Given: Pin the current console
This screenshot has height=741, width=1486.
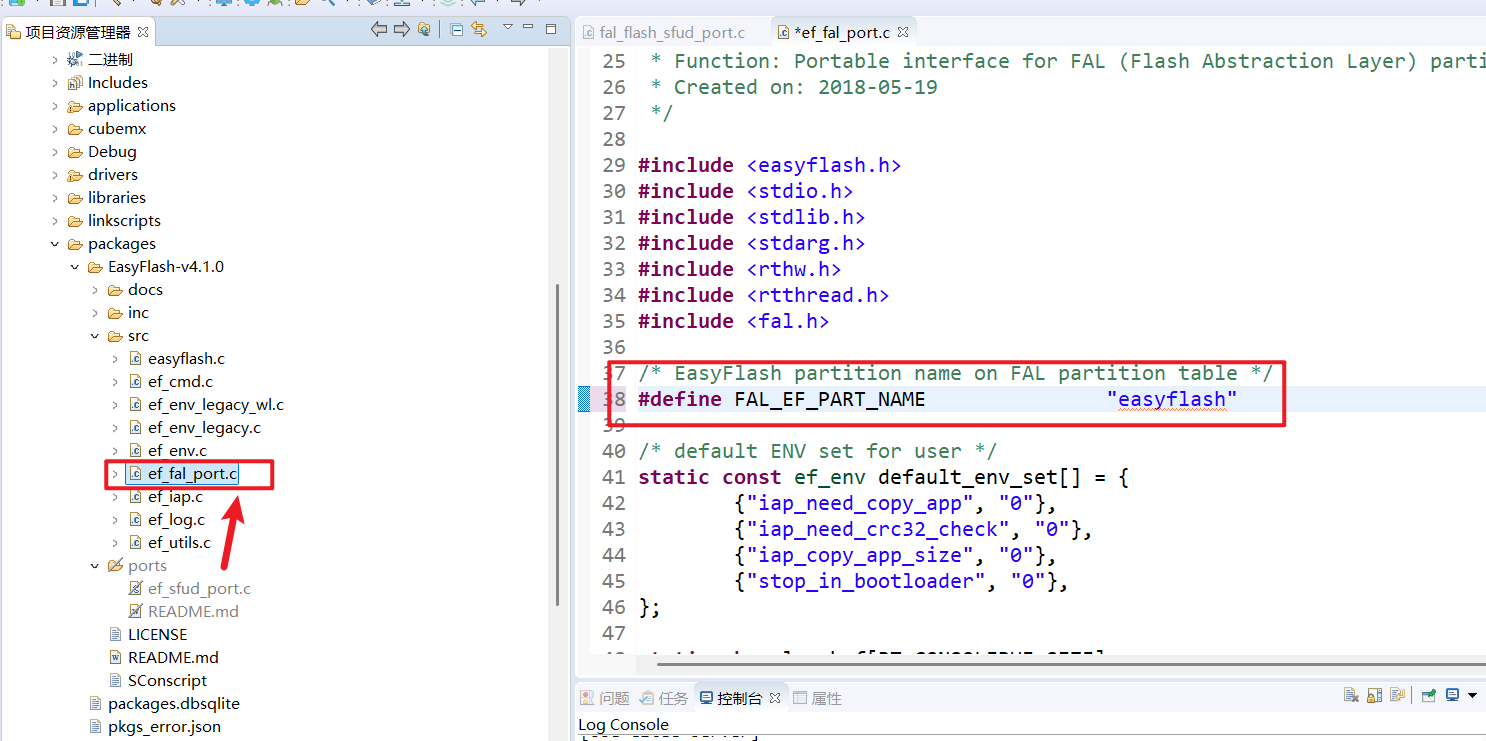Looking at the screenshot, I should 1429,696.
